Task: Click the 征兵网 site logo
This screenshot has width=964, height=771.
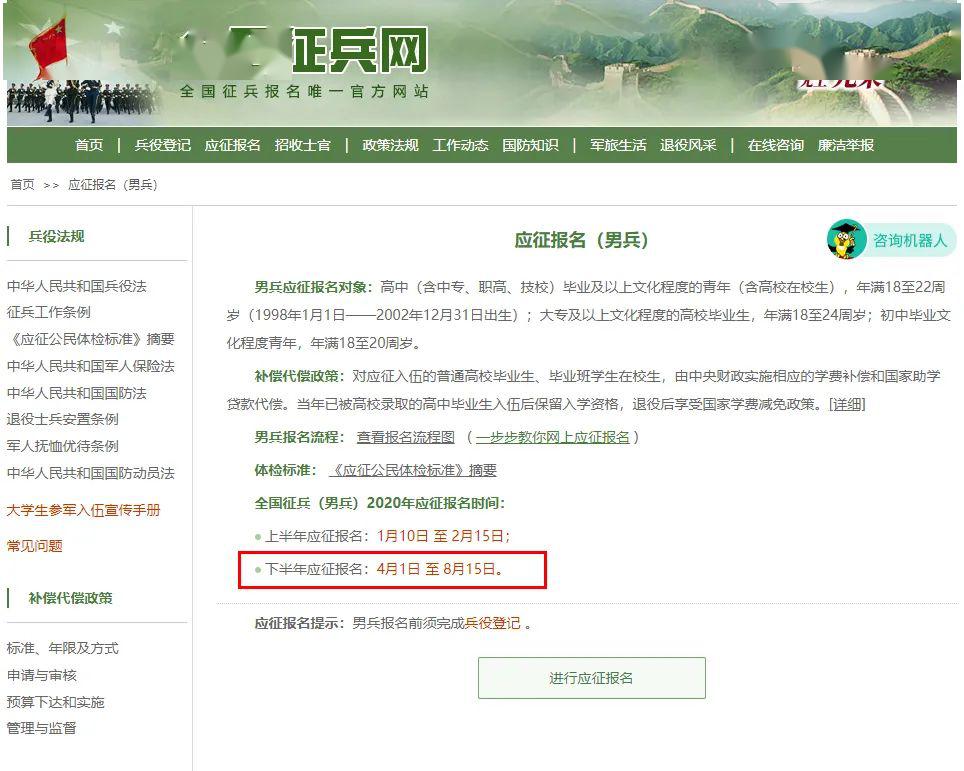Action: 360,50
